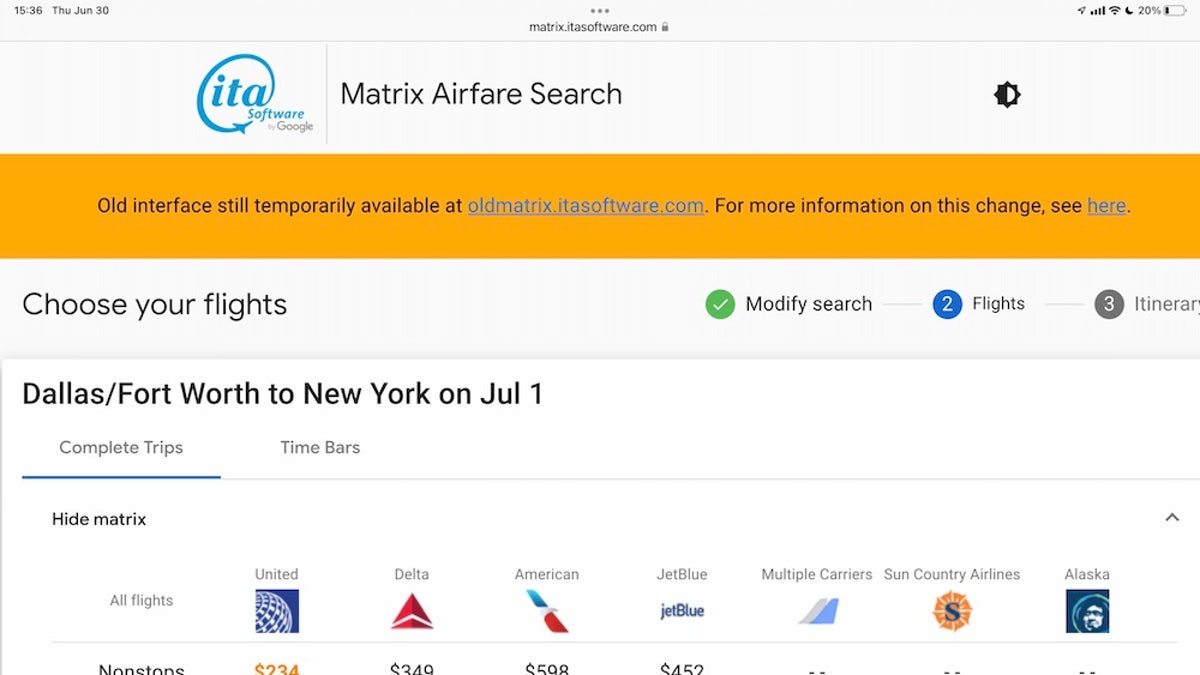
Task: Click the American Airlines logo
Action: 547,611
